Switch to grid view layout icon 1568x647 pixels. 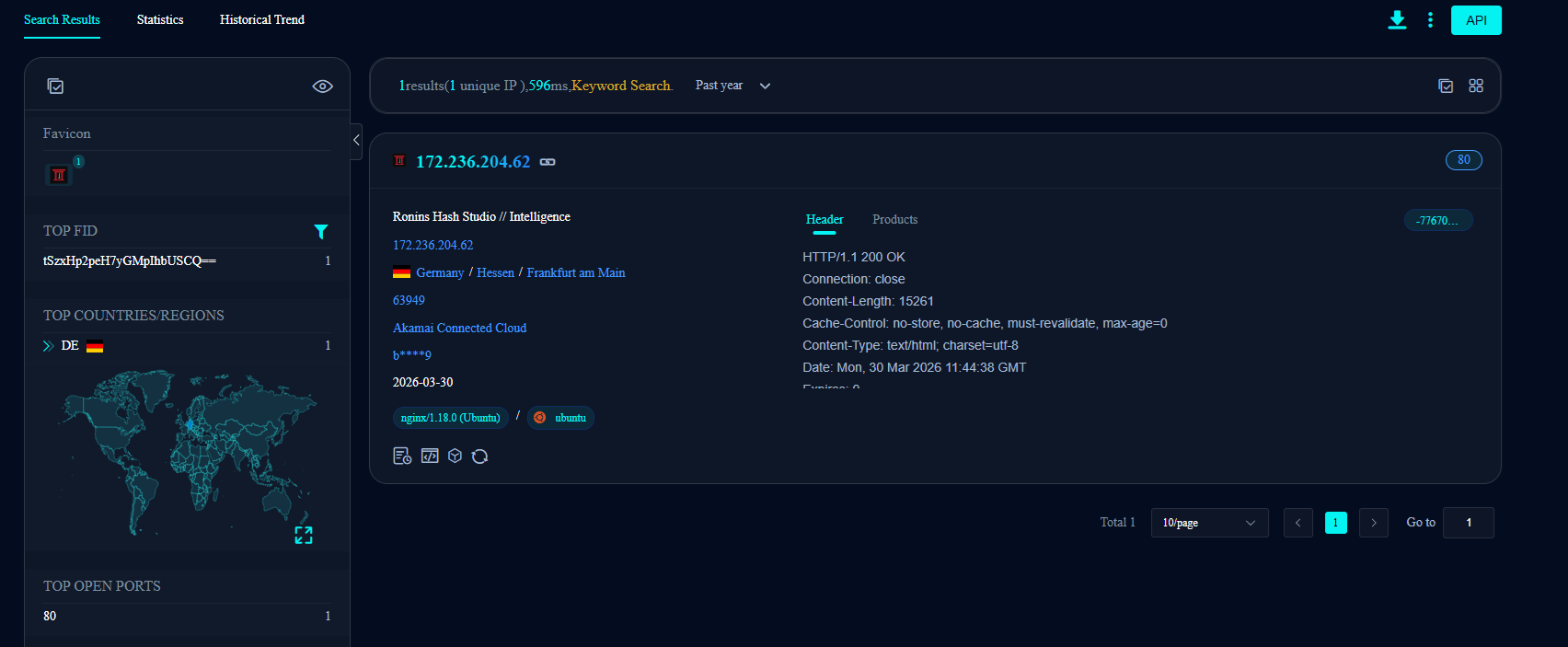1476,86
